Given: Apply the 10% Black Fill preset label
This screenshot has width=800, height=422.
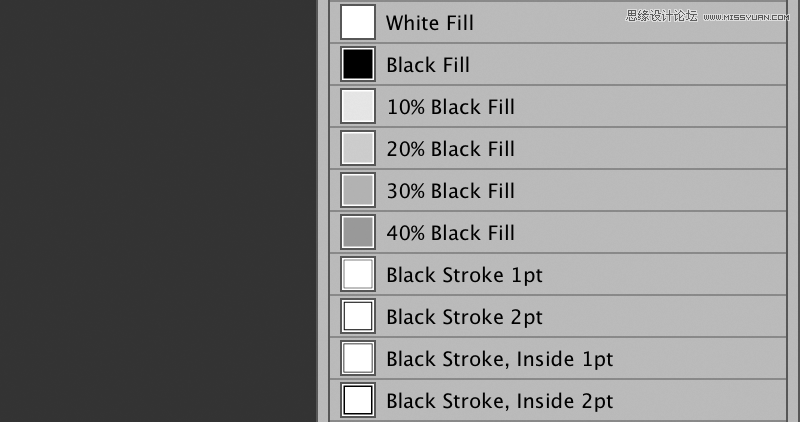Looking at the screenshot, I should click(451, 107).
